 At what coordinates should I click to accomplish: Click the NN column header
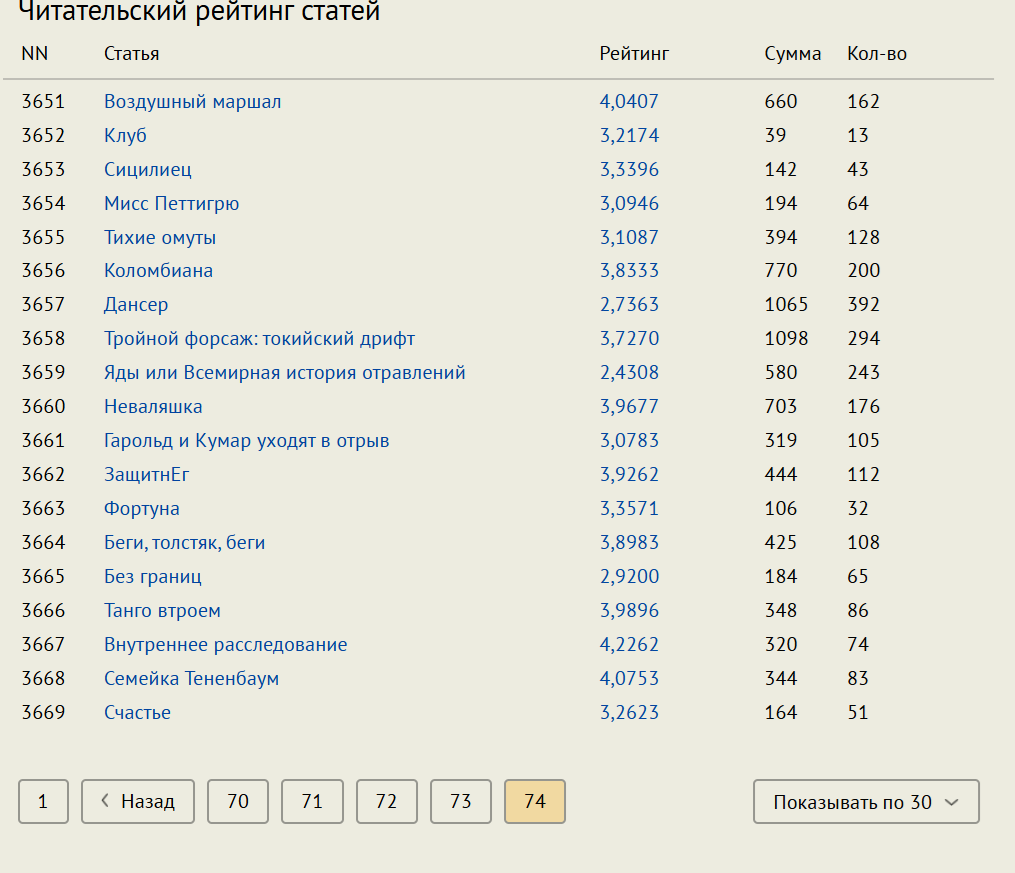coord(35,54)
